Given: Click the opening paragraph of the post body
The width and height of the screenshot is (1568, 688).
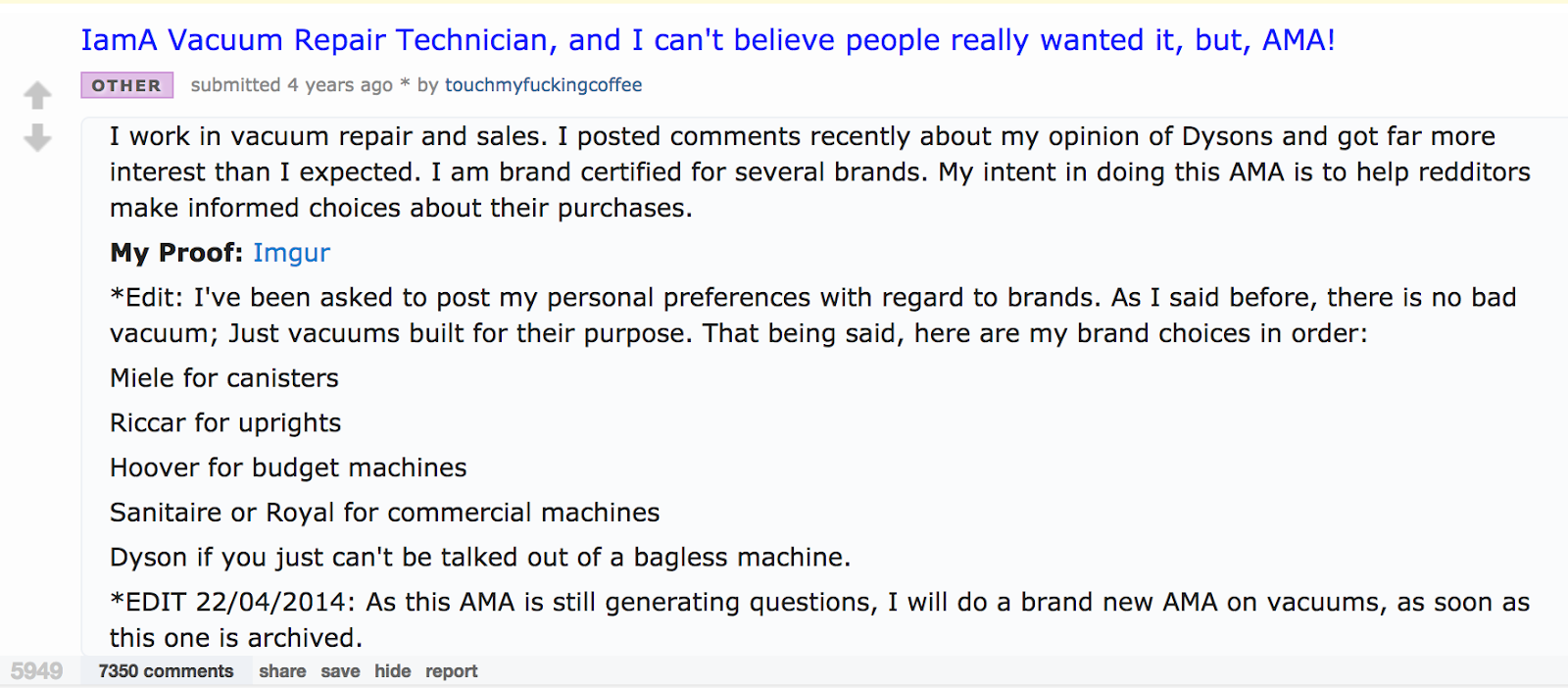Looking at the screenshot, I should point(784,172).
